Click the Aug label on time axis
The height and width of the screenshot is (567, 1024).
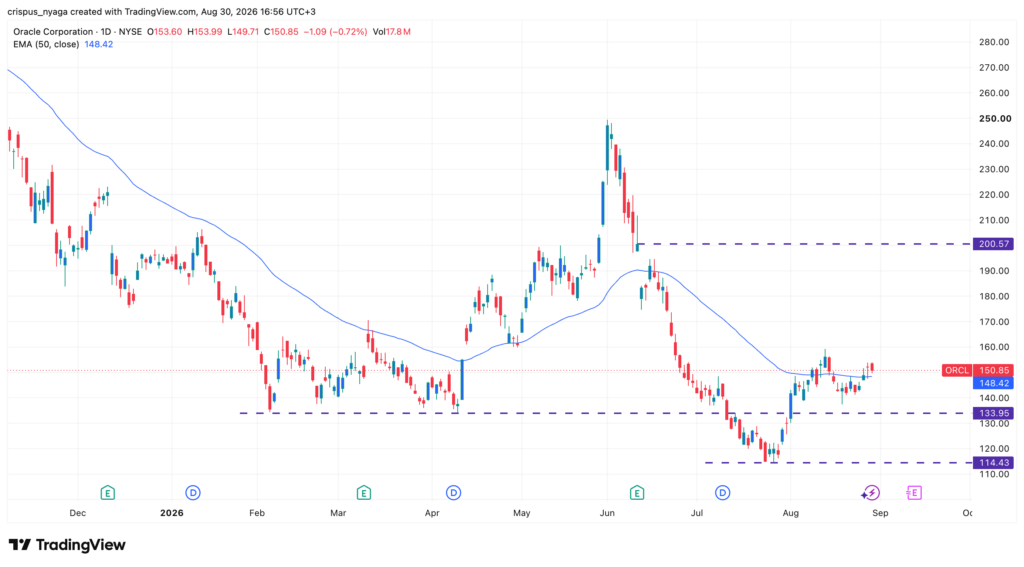coord(790,513)
